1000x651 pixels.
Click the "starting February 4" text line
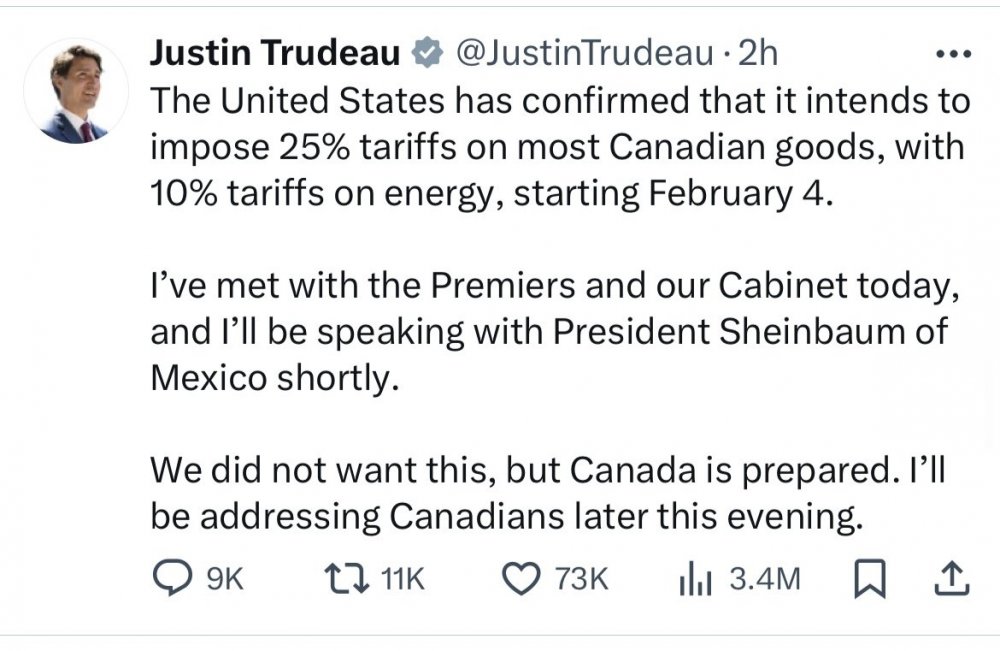point(672,193)
